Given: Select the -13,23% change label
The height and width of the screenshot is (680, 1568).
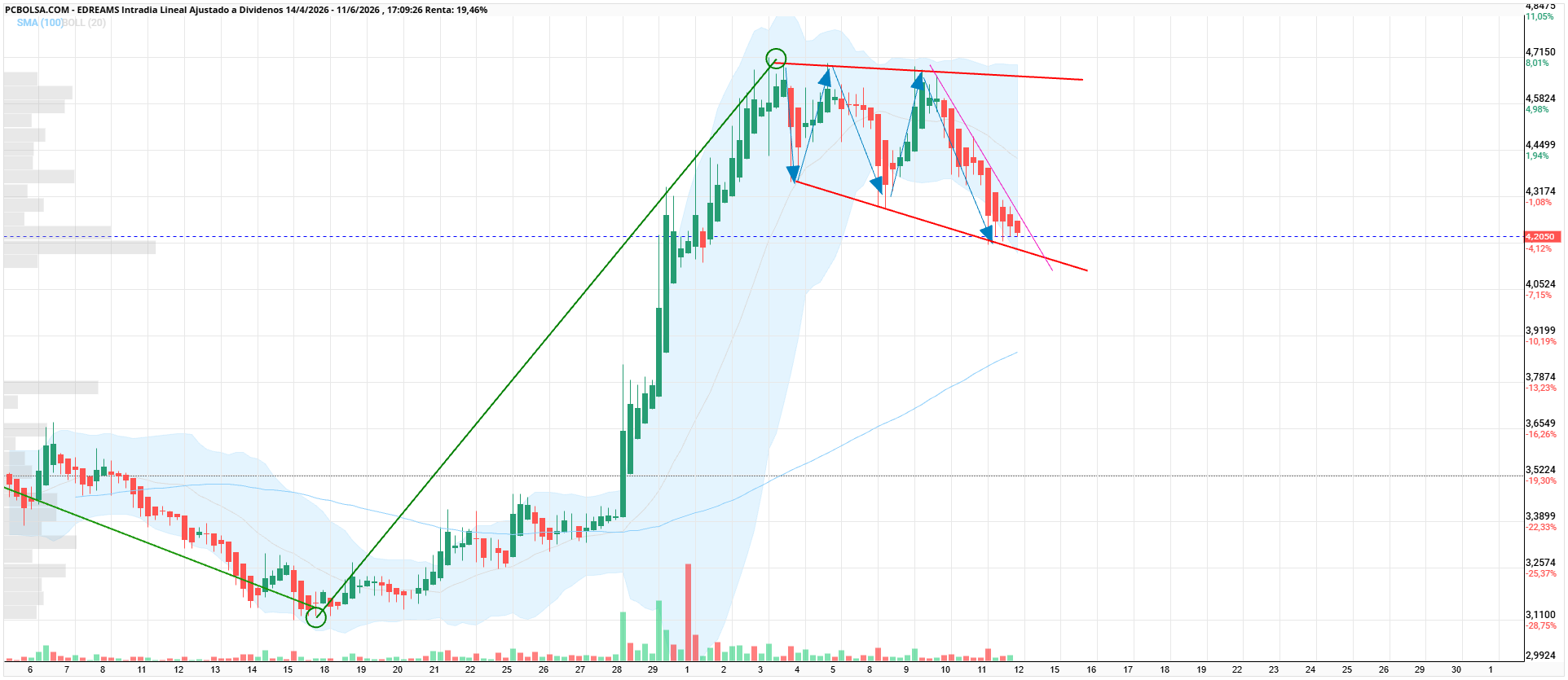Looking at the screenshot, I should [1541, 388].
